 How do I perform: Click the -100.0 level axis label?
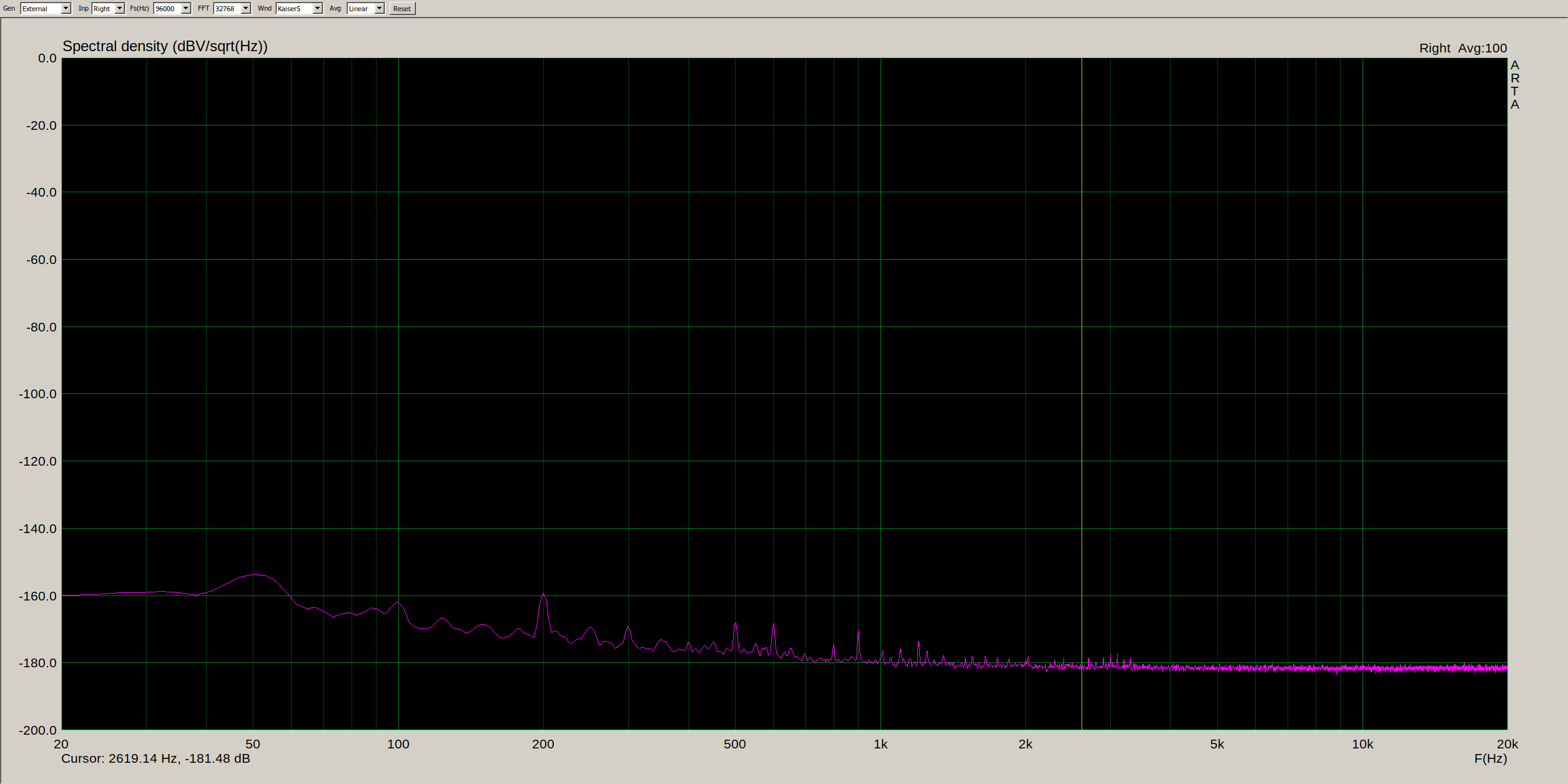pyautogui.click(x=37, y=394)
